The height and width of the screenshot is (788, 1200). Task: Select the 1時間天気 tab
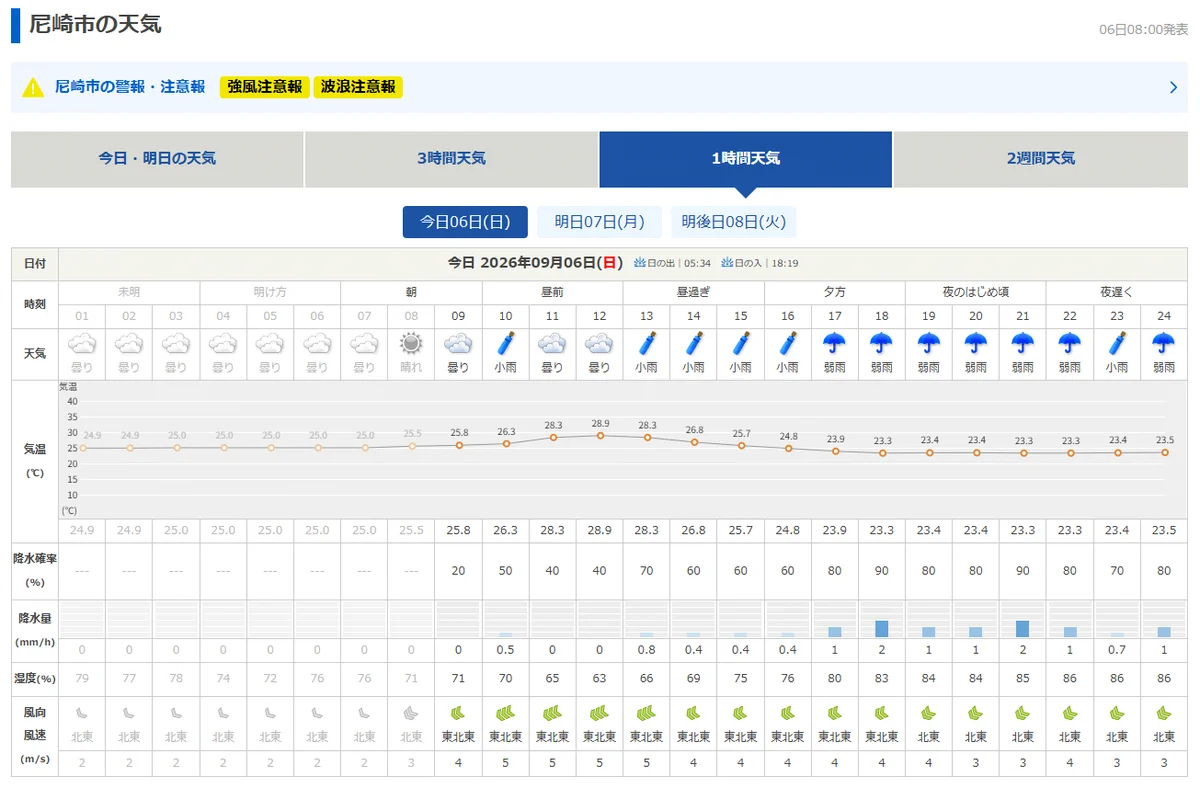coord(745,159)
